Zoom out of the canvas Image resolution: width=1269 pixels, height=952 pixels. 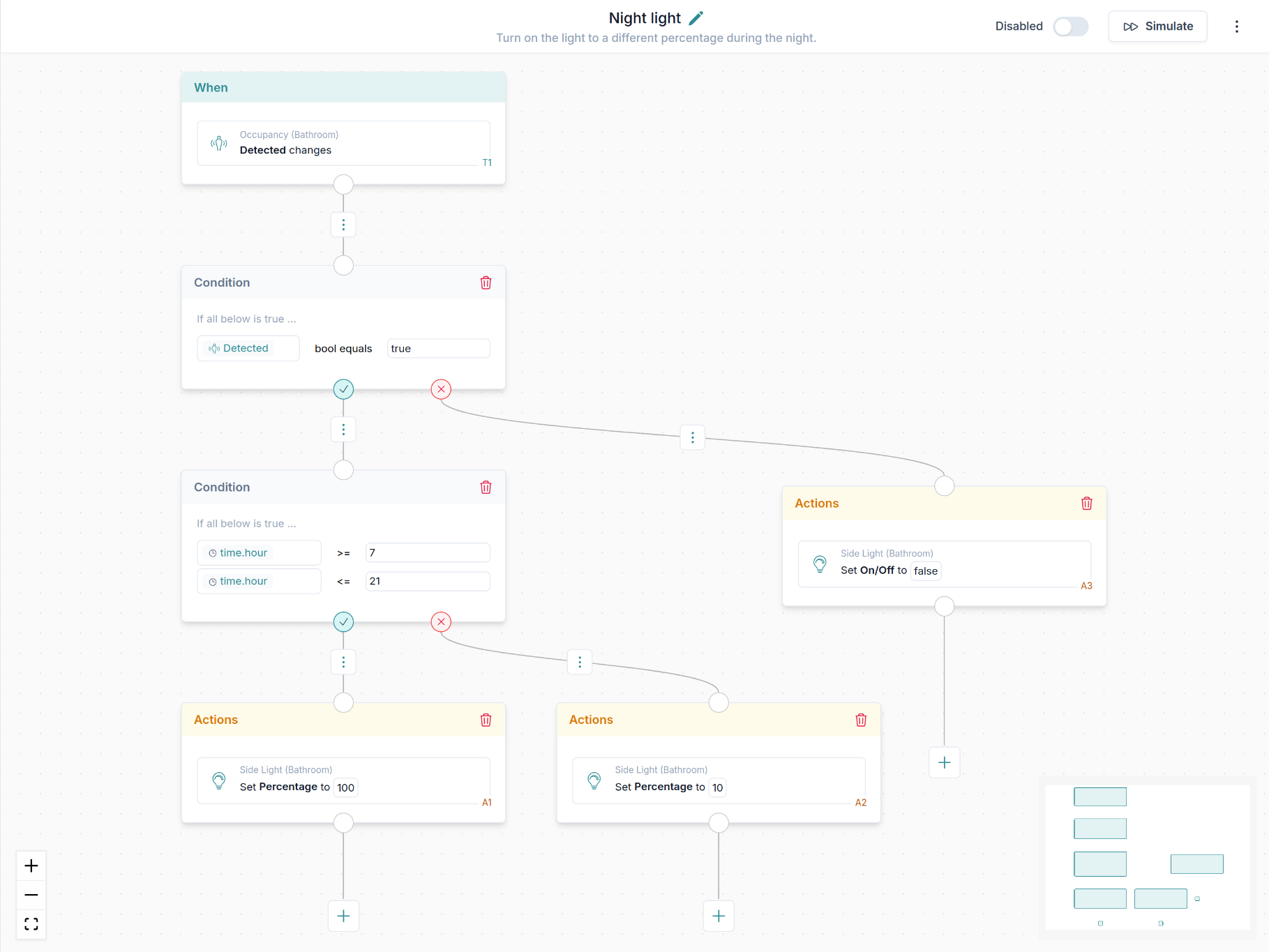(31, 895)
